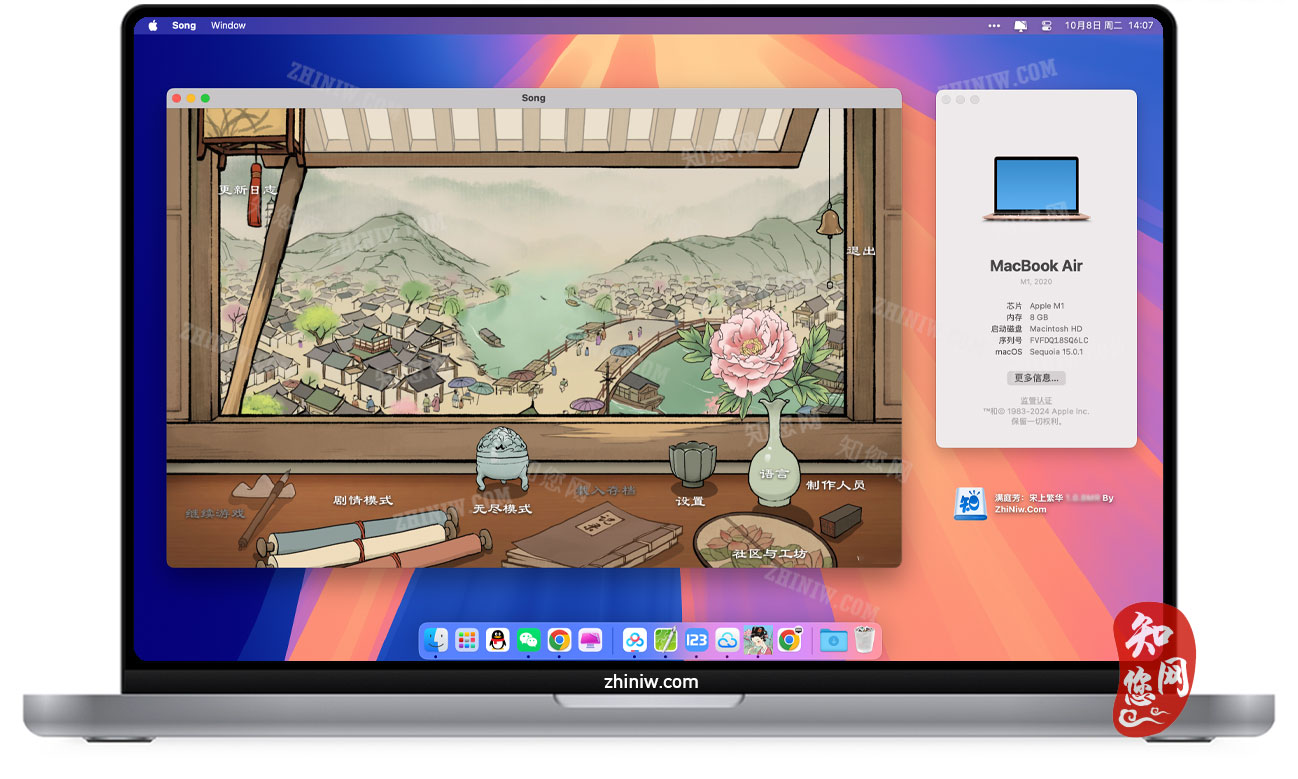Click 更多信息... in About This Mac
Screen dimensions: 1298x779
click(x=1036, y=378)
